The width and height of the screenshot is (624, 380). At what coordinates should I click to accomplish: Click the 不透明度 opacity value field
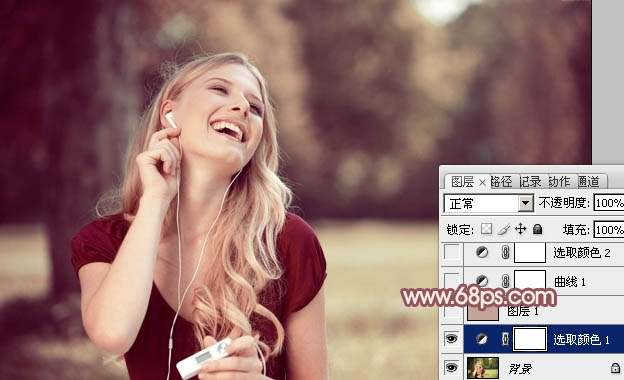(609, 203)
